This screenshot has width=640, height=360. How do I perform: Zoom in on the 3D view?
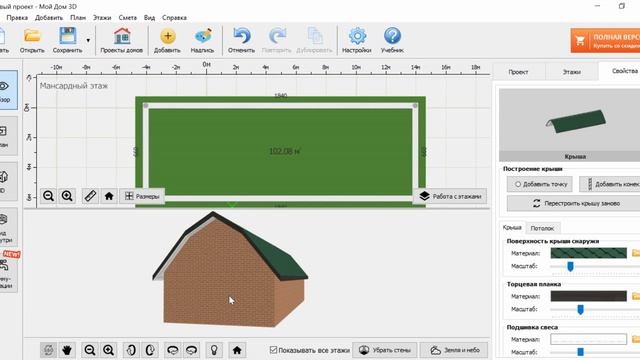tap(109, 350)
